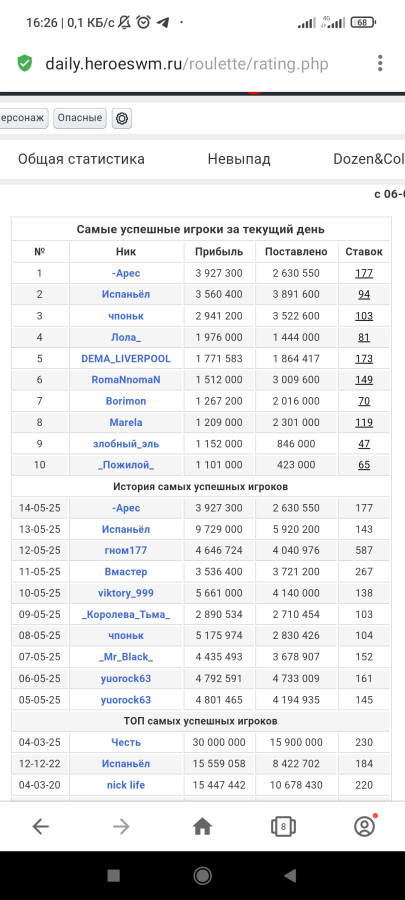Open DEMA_LIVERPOOL player link
Viewport: 405px width, 900px height.
pyautogui.click(x=126, y=359)
